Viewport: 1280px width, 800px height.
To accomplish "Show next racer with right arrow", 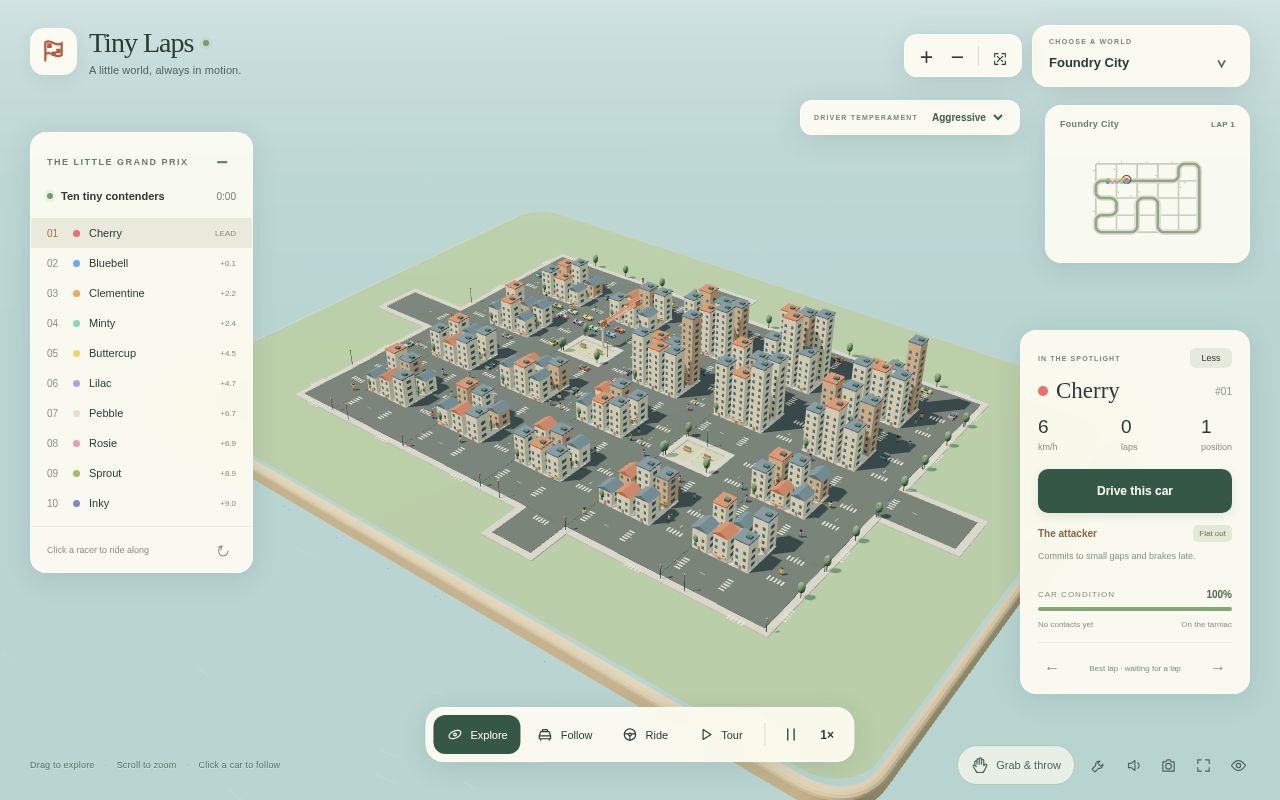I will click(1218, 668).
